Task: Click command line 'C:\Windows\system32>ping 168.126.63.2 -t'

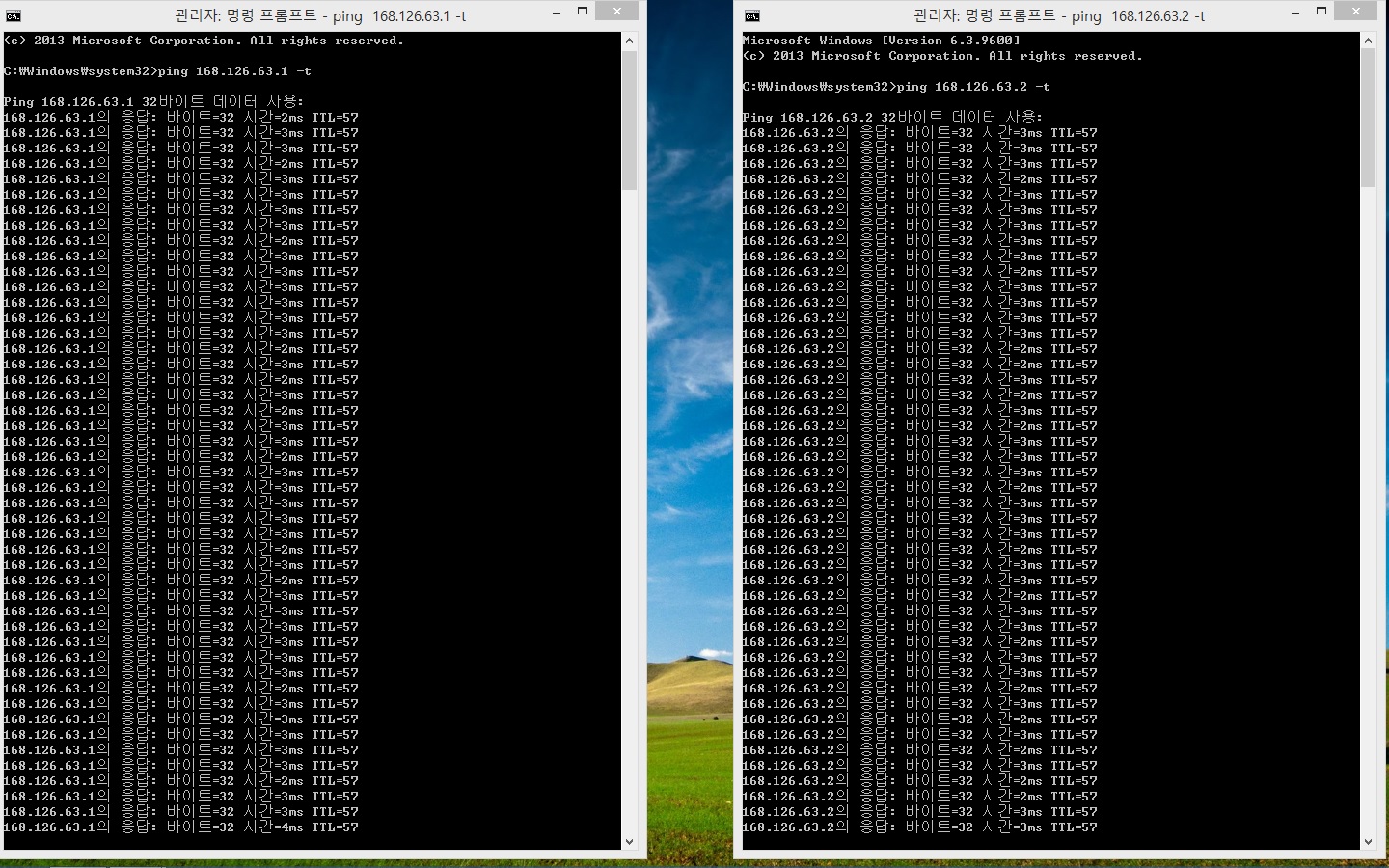Action: pyautogui.click(x=896, y=87)
